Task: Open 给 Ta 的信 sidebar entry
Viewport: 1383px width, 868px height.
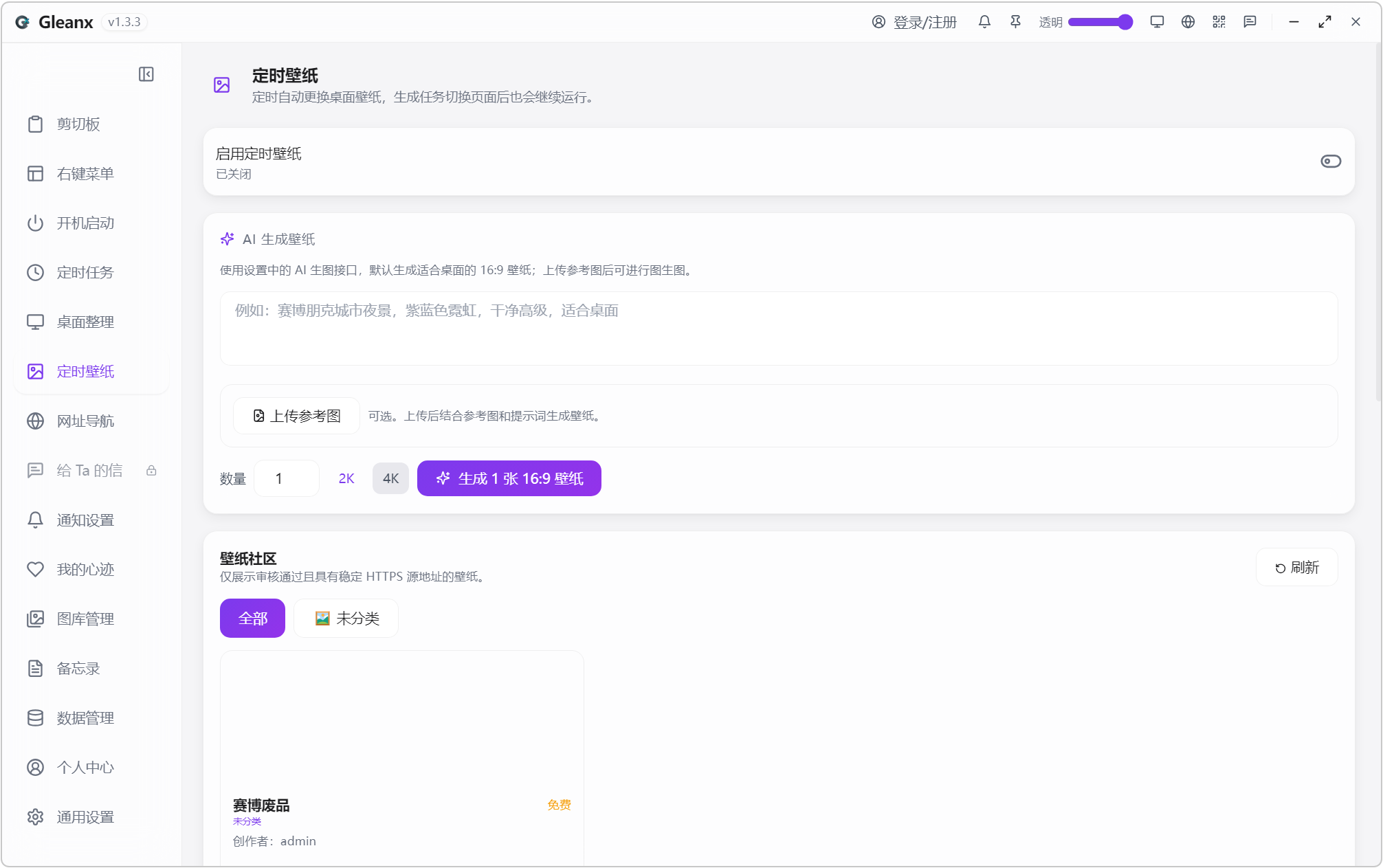Action: (x=91, y=471)
